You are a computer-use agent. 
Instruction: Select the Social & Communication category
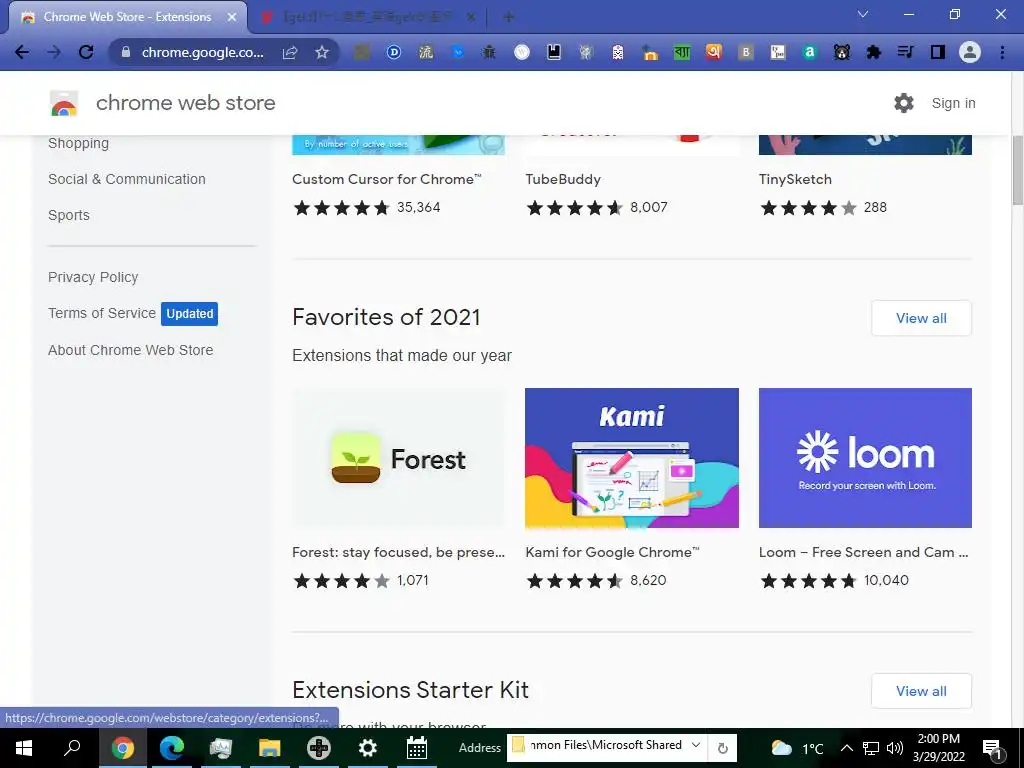[x=127, y=179]
